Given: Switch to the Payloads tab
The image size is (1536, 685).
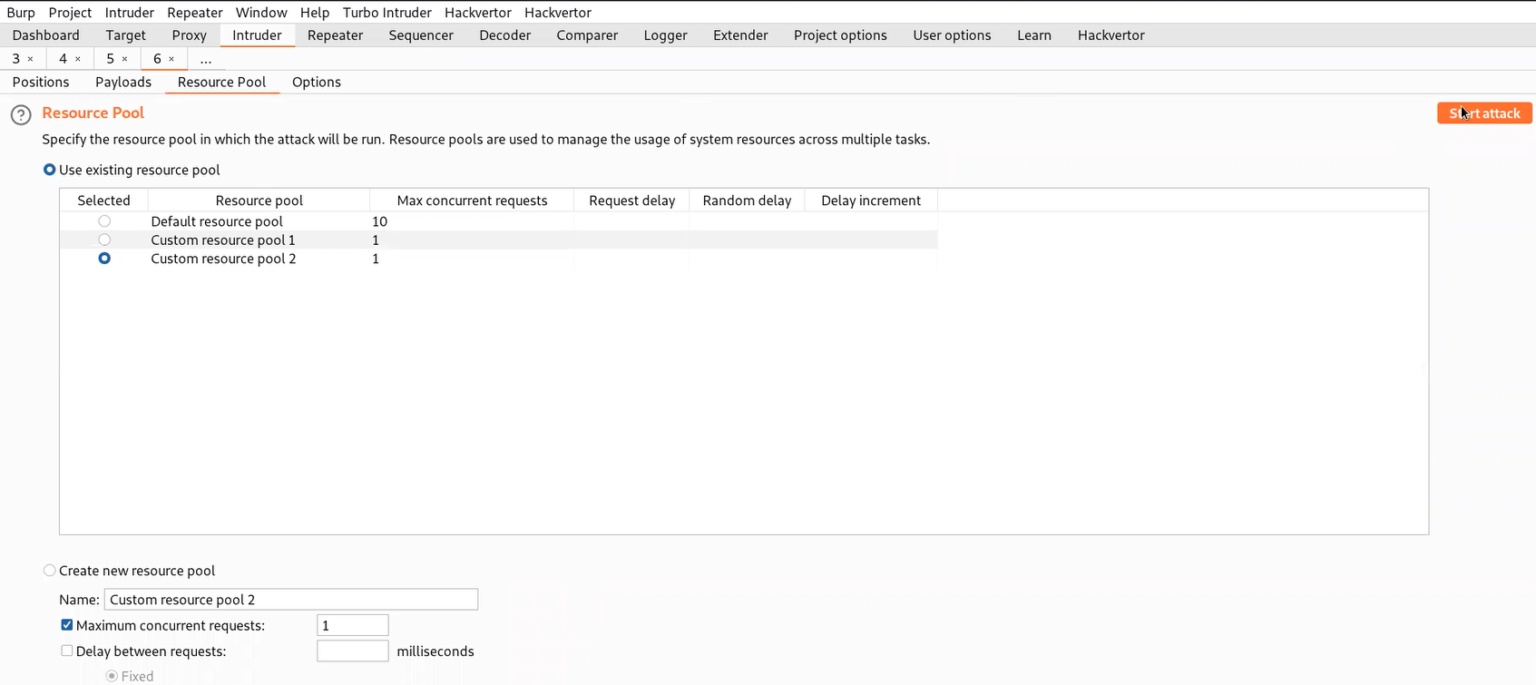Looking at the screenshot, I should pos(123,82).
